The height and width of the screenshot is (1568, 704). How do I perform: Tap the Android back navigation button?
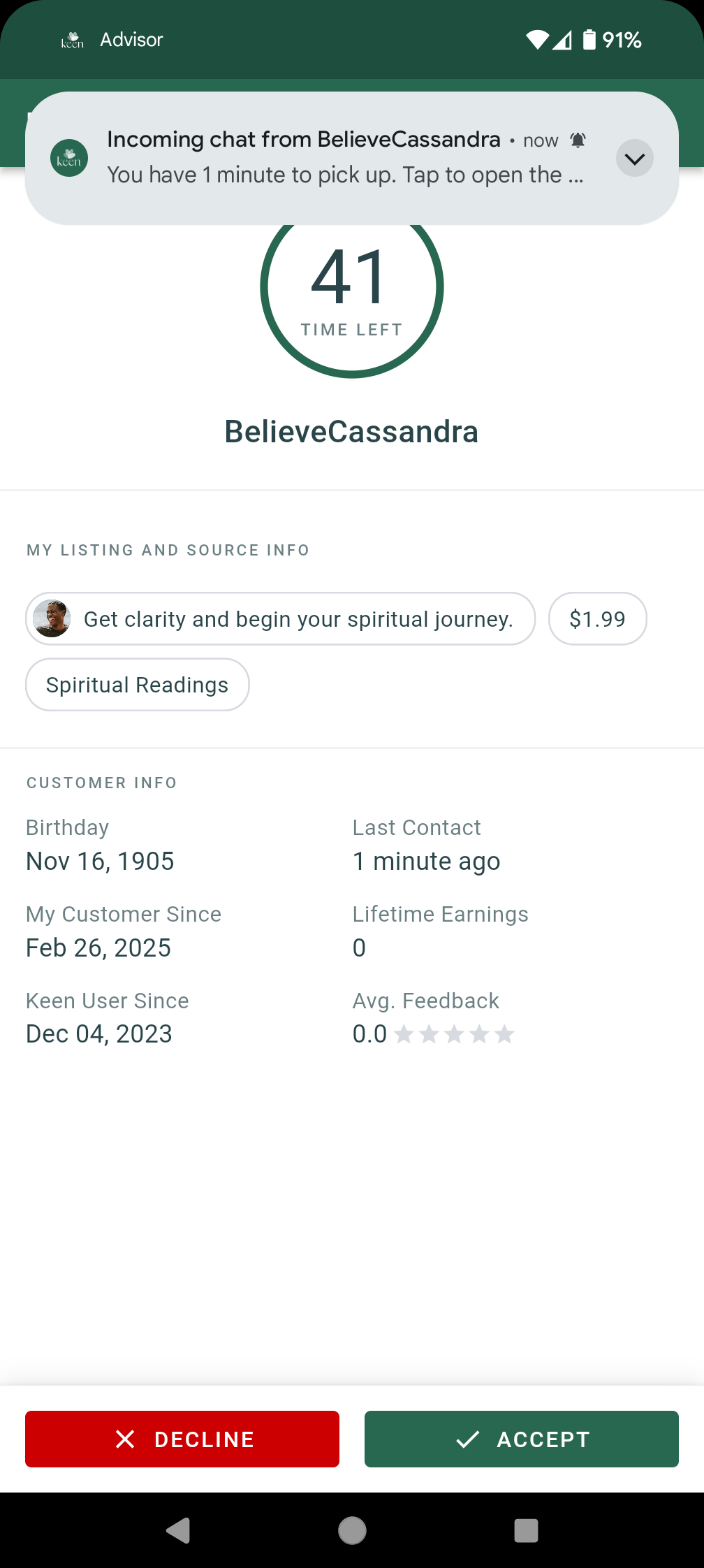(178, 1530)
